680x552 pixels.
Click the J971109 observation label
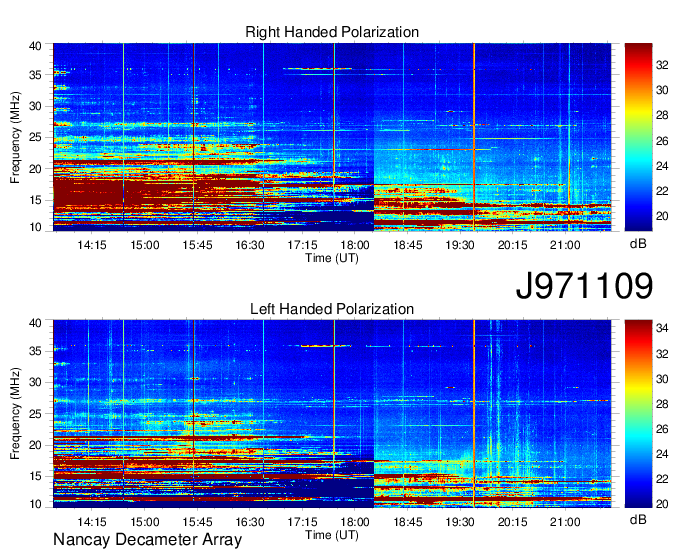click(x=584, y=285)
